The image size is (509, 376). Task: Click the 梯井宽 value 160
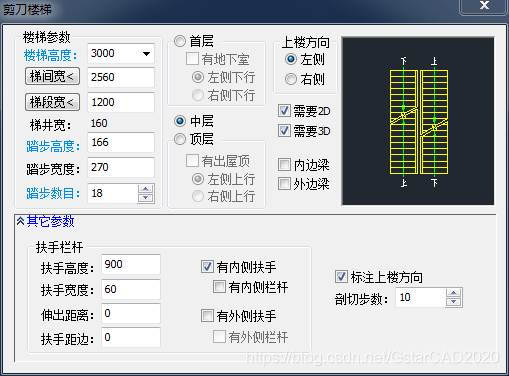(x=99, y=123)
